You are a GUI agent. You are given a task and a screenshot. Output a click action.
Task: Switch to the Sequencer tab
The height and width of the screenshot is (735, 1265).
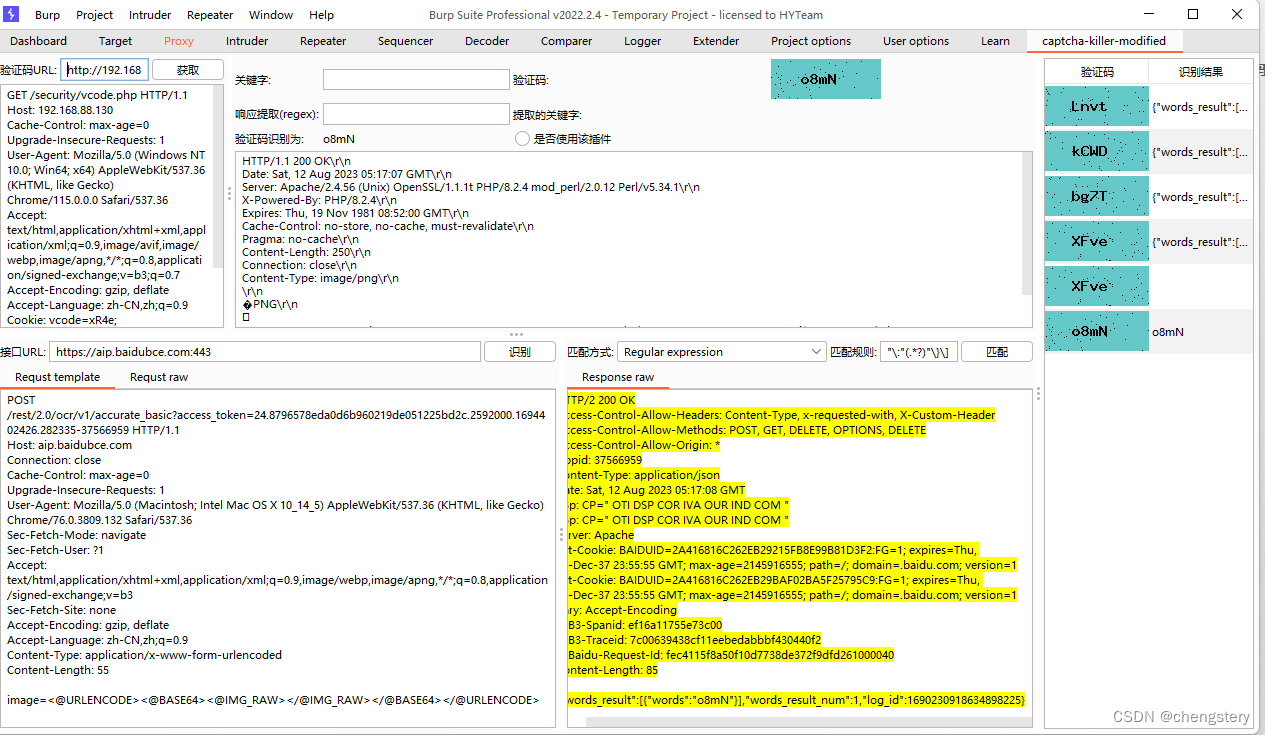pos(405,41)
